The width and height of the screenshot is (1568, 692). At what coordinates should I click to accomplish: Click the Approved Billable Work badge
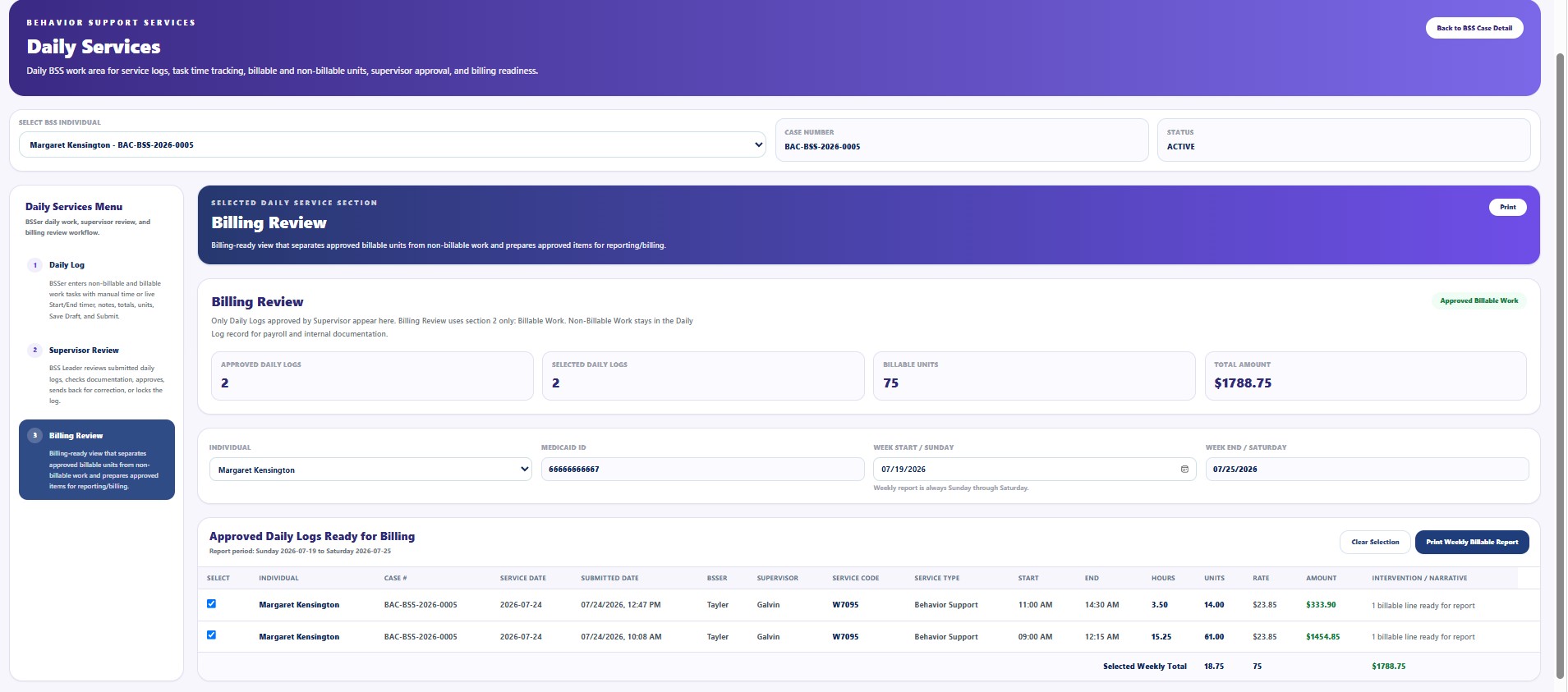click(x=1478, y=300)
